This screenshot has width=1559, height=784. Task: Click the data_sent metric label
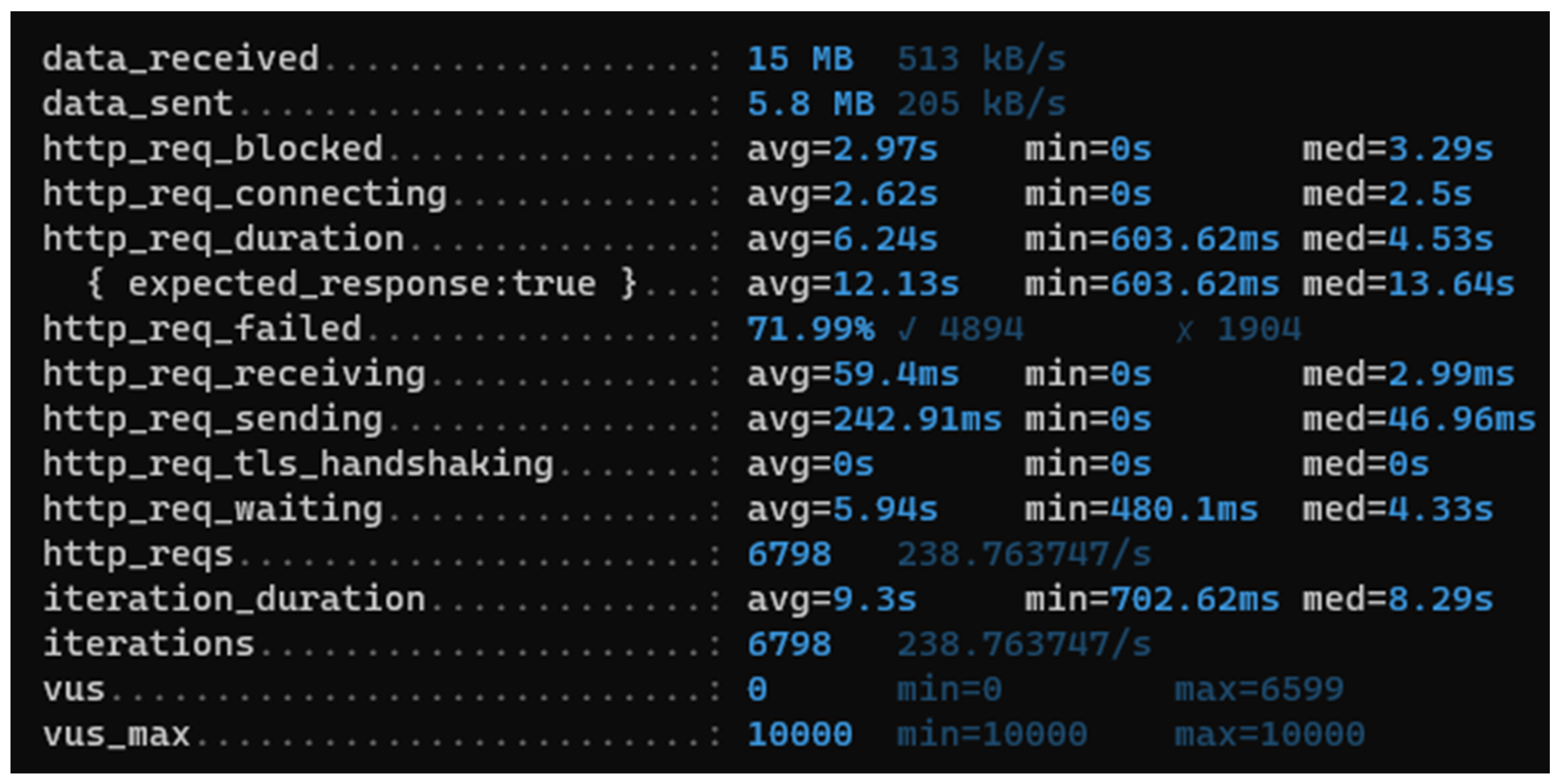[138, 104]
